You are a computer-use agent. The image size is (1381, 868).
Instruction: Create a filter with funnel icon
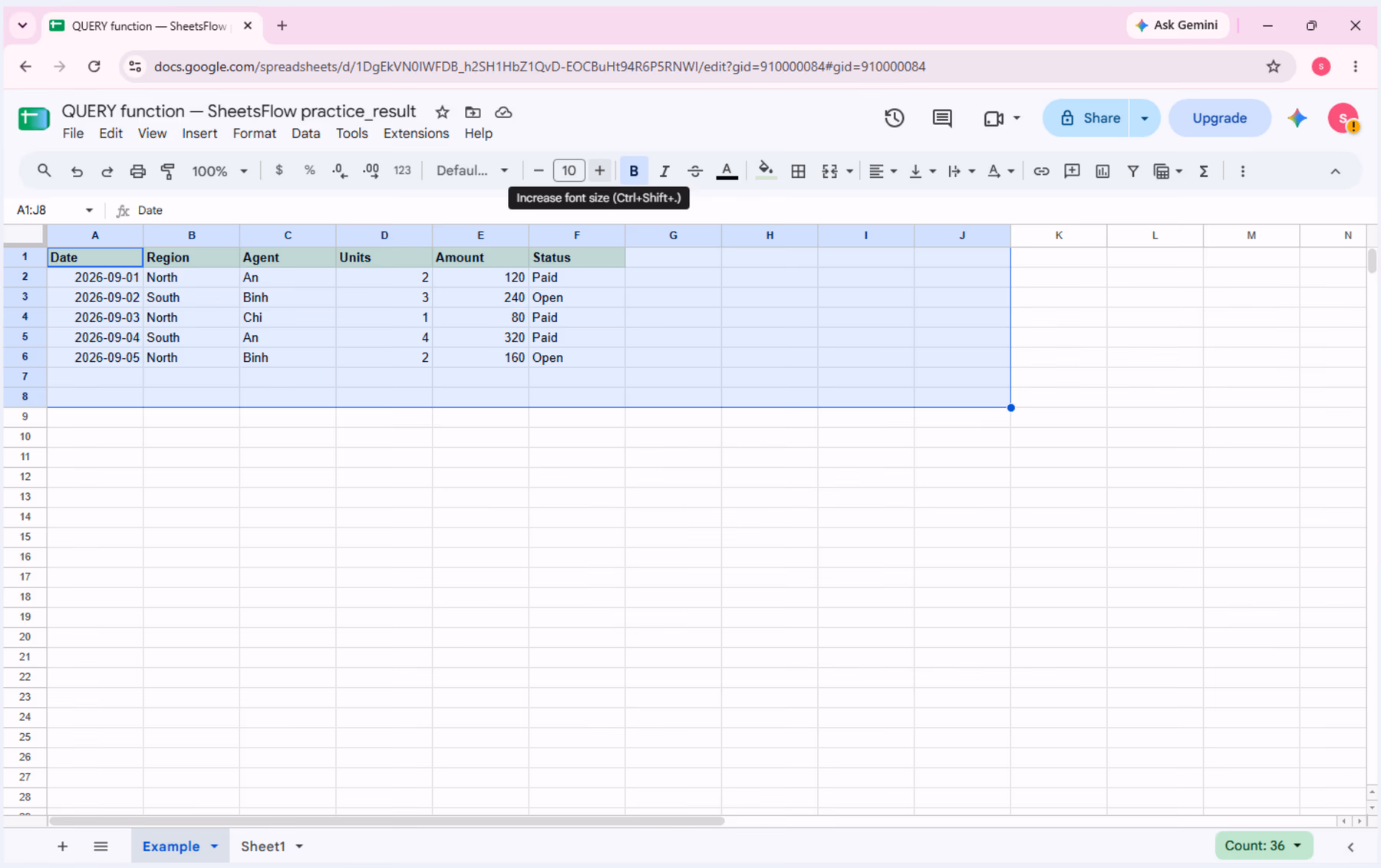click(1132, 171)
